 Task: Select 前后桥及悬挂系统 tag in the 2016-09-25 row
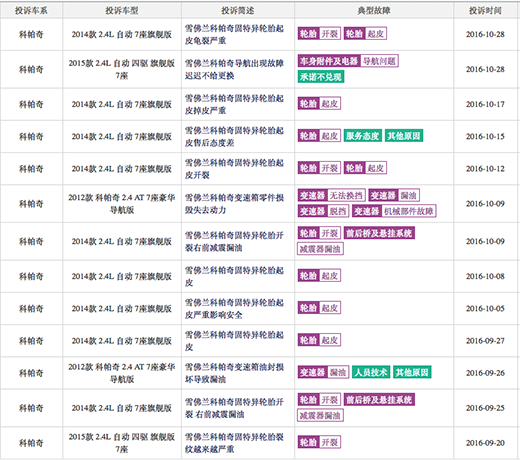tap(379, 399)
